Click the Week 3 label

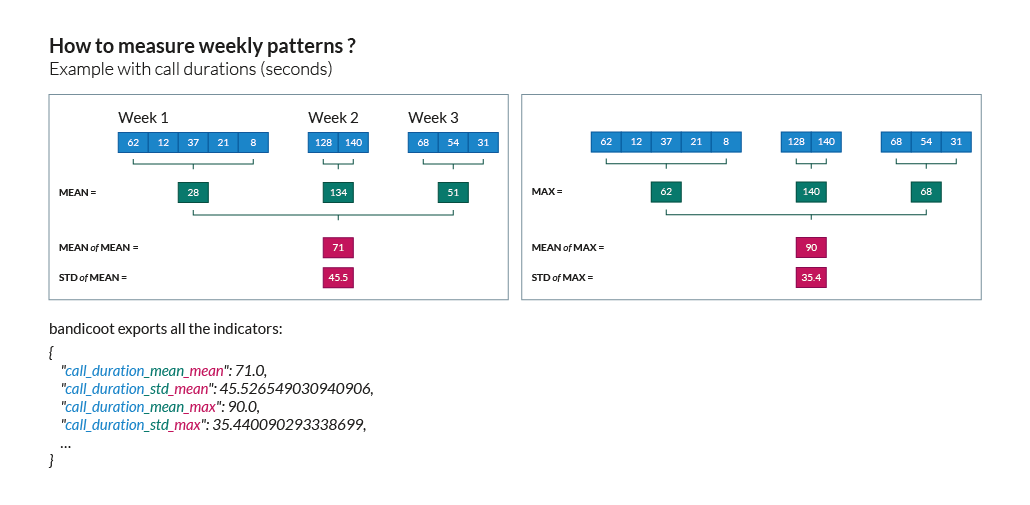tap(433, 118)
